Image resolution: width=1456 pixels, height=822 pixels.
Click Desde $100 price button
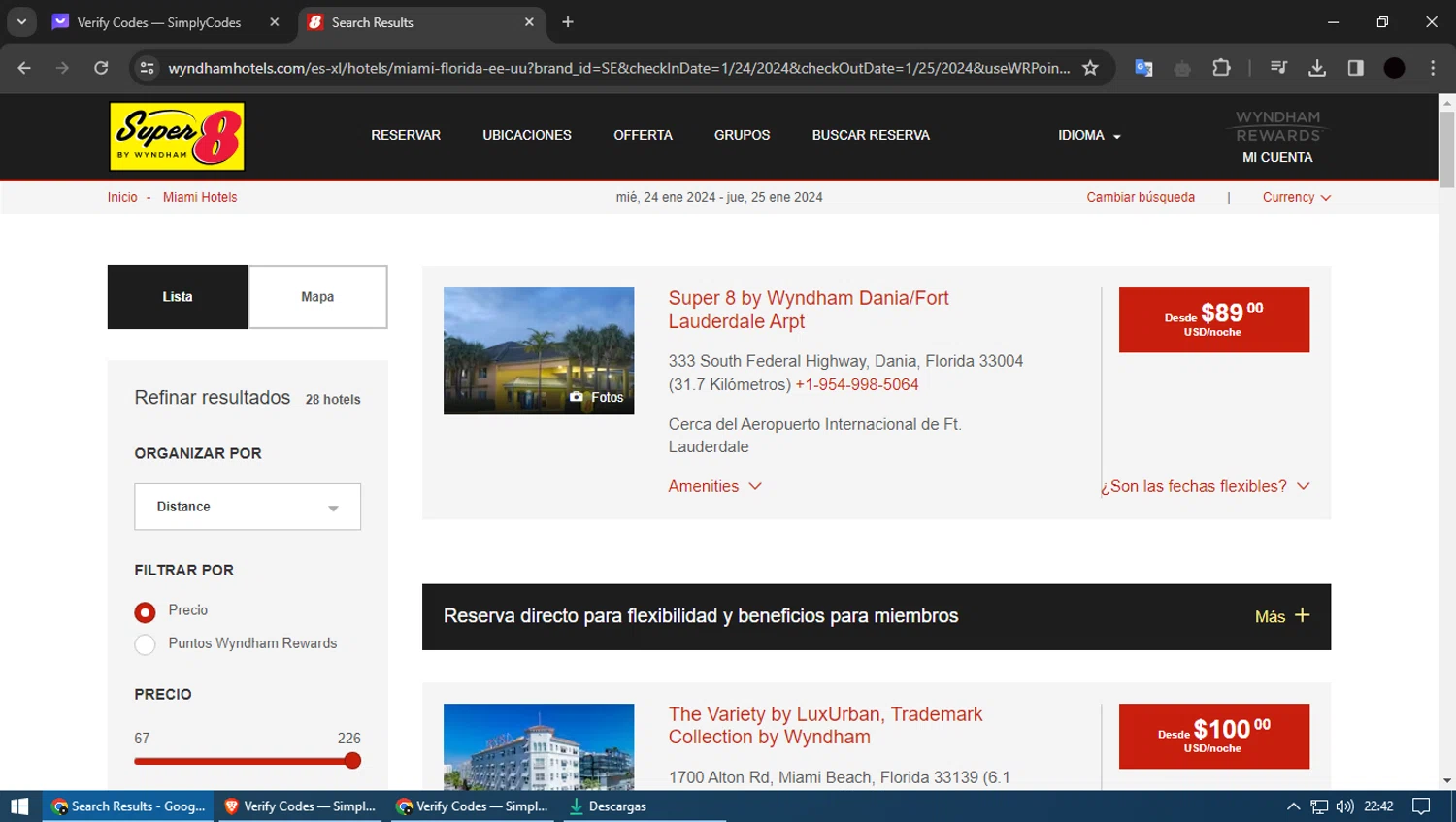pyautogui.click(x=1214, y=736)
